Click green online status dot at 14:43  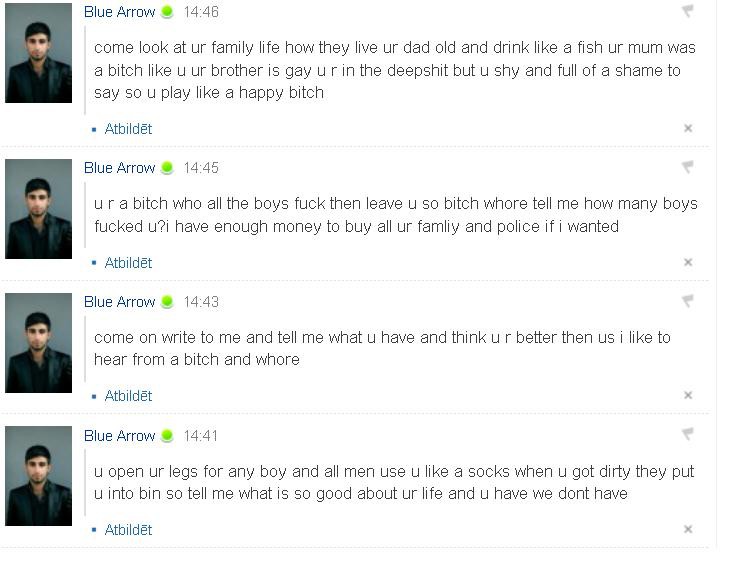167,302
